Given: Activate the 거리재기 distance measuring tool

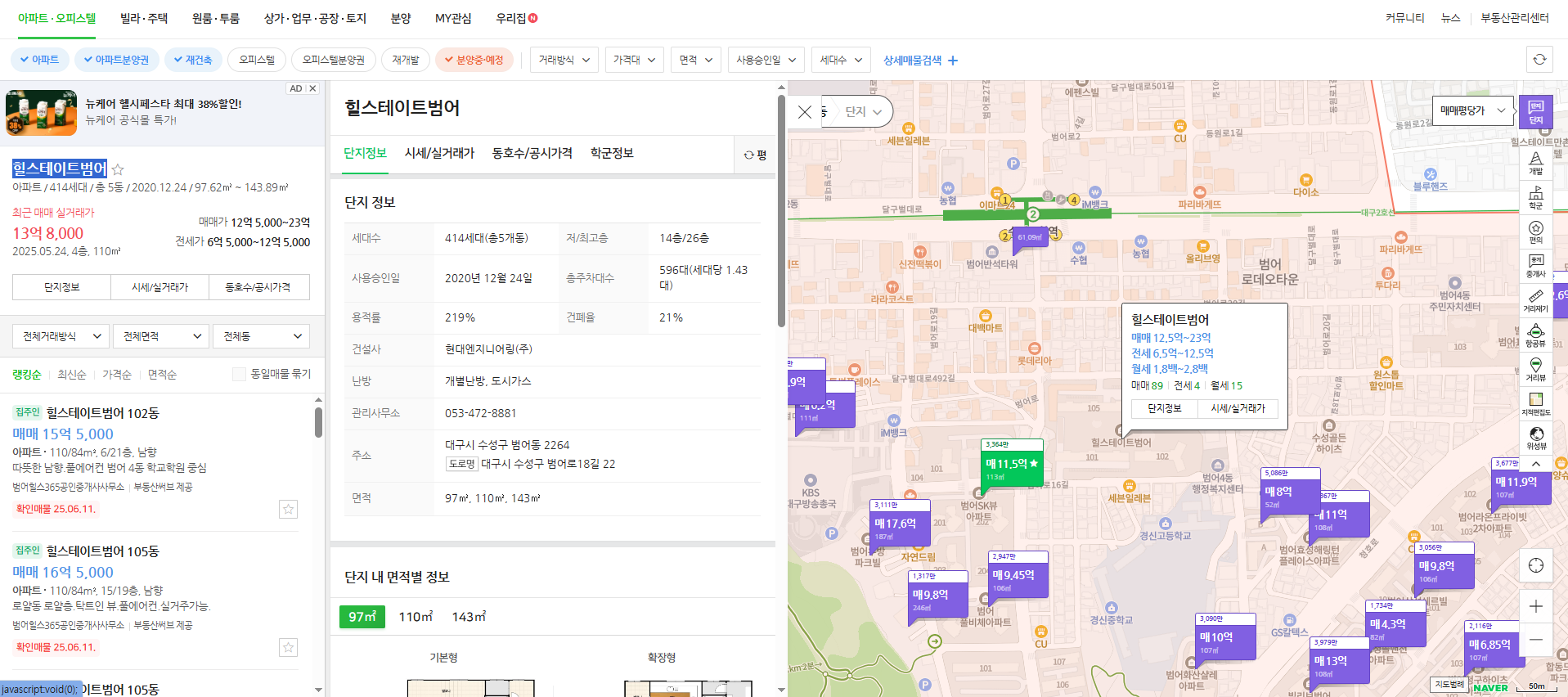Looking at the screenshot, I should click(1535, 300).
